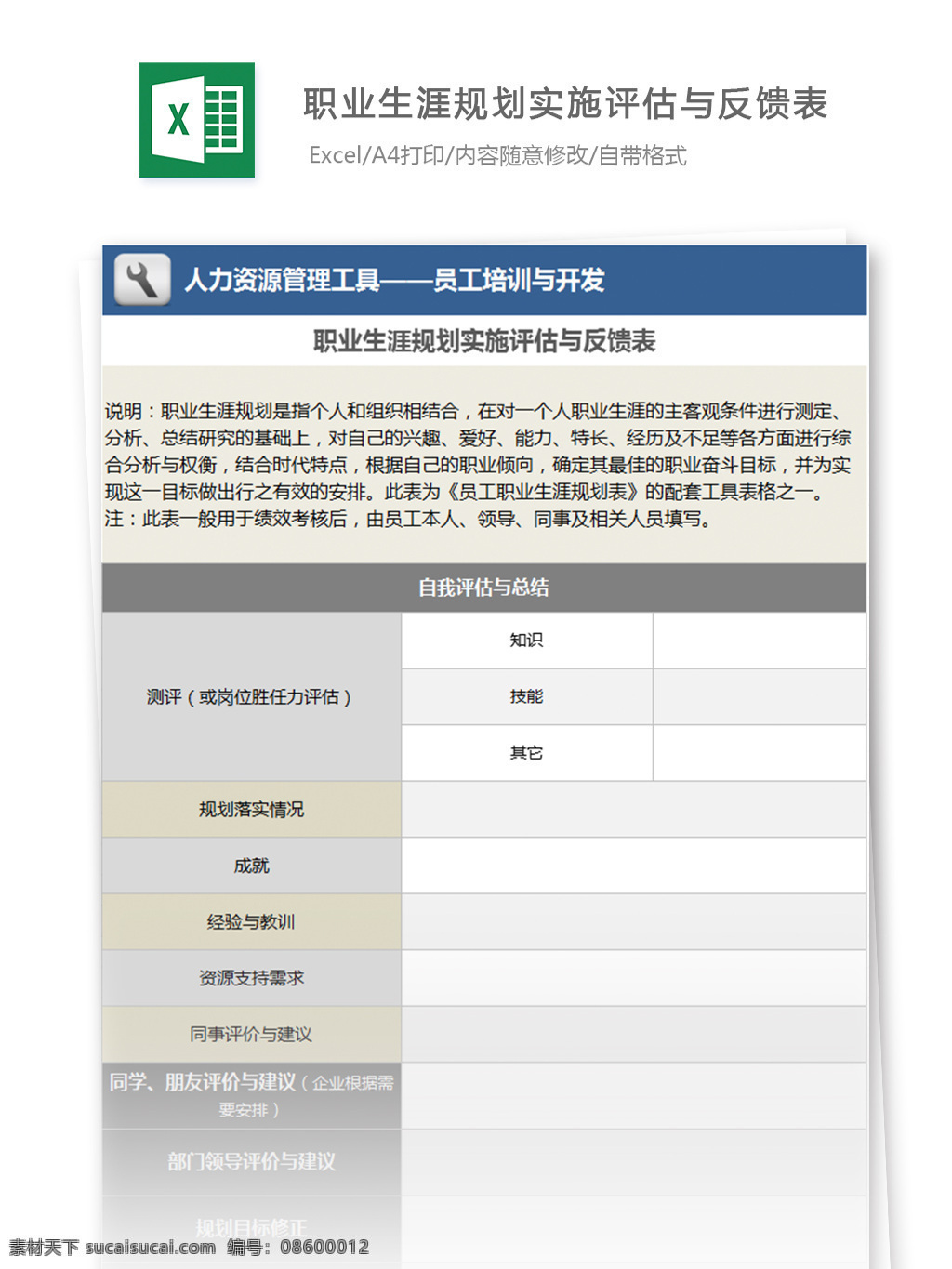The height and width of the screenshot is (1269, 952).
Task: Click the 注：此表一般用于绩效考核后 note line
Action: click(409, 519)
